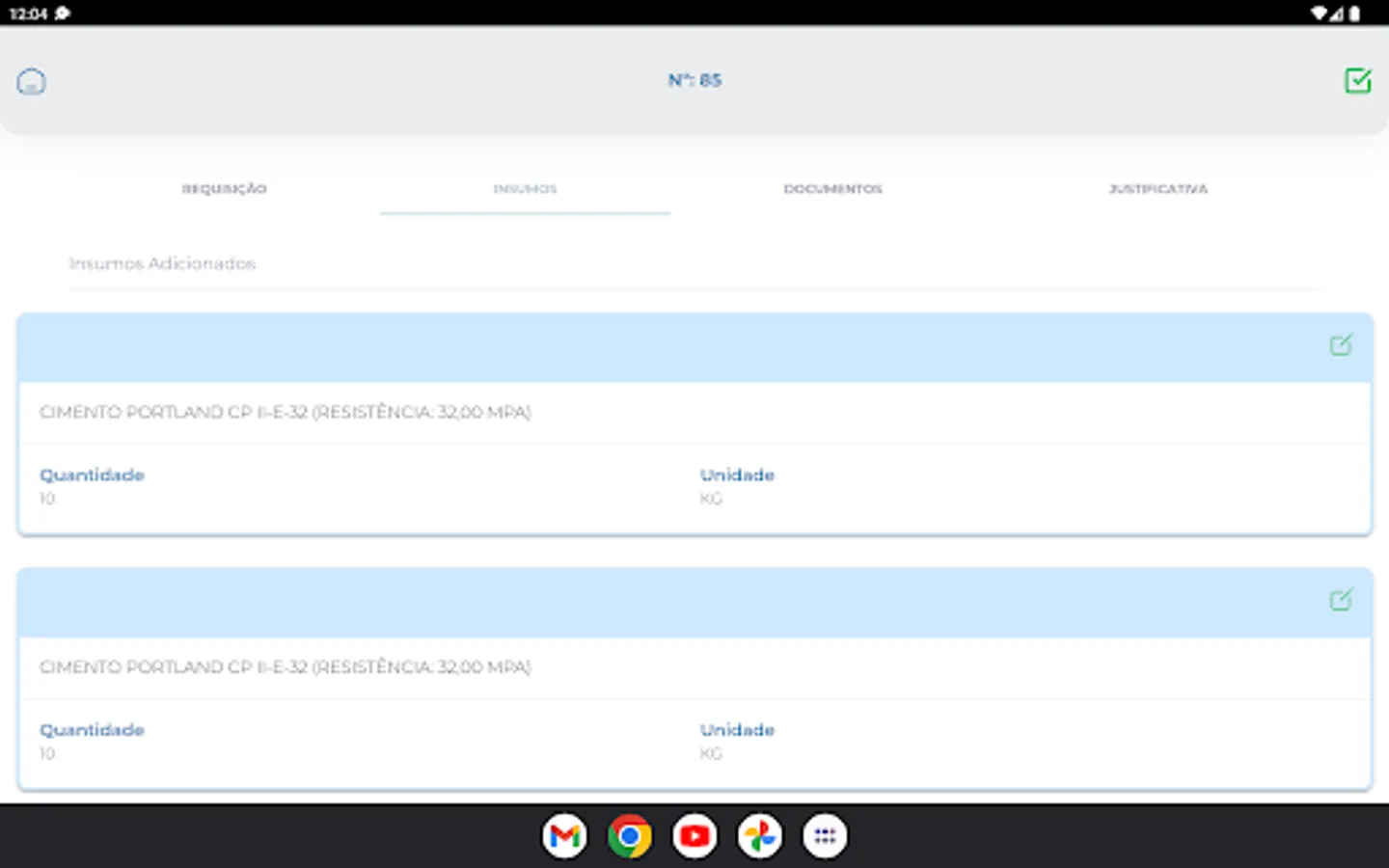Select Cimento Portland name in second card

[x=285, y=666]
